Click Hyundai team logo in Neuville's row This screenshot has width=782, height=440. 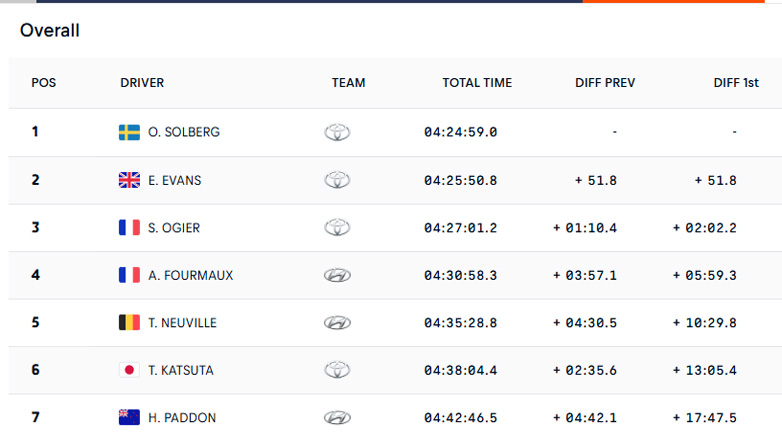(x=337, y=323)
